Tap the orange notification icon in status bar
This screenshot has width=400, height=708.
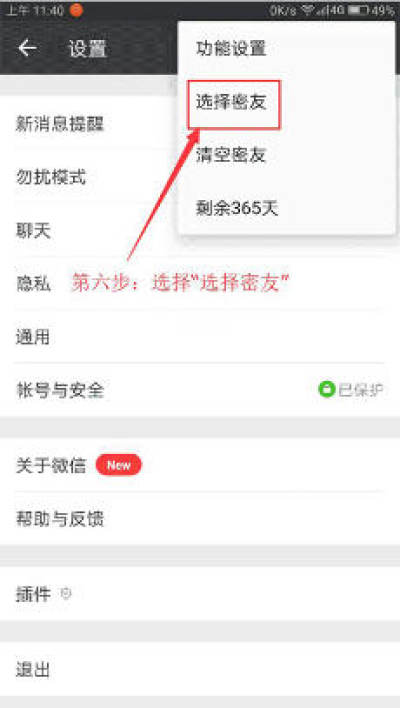pos(76,10)
